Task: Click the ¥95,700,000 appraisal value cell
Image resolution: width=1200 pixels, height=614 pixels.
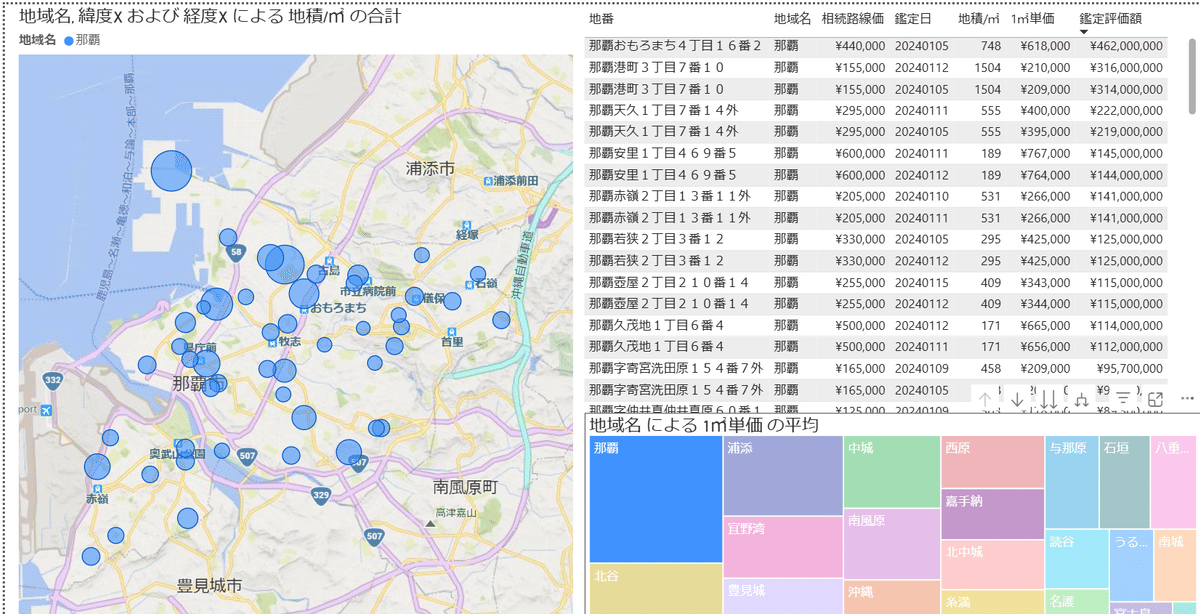Action: pos(1123,368)
